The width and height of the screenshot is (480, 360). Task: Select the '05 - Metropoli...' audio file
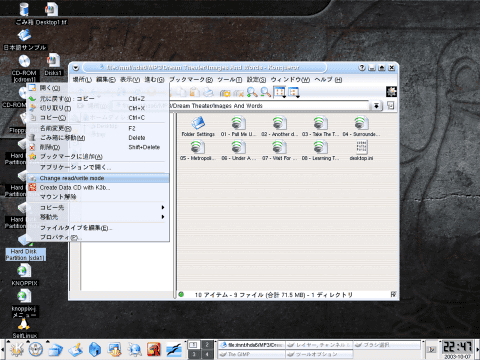(198, 150)
